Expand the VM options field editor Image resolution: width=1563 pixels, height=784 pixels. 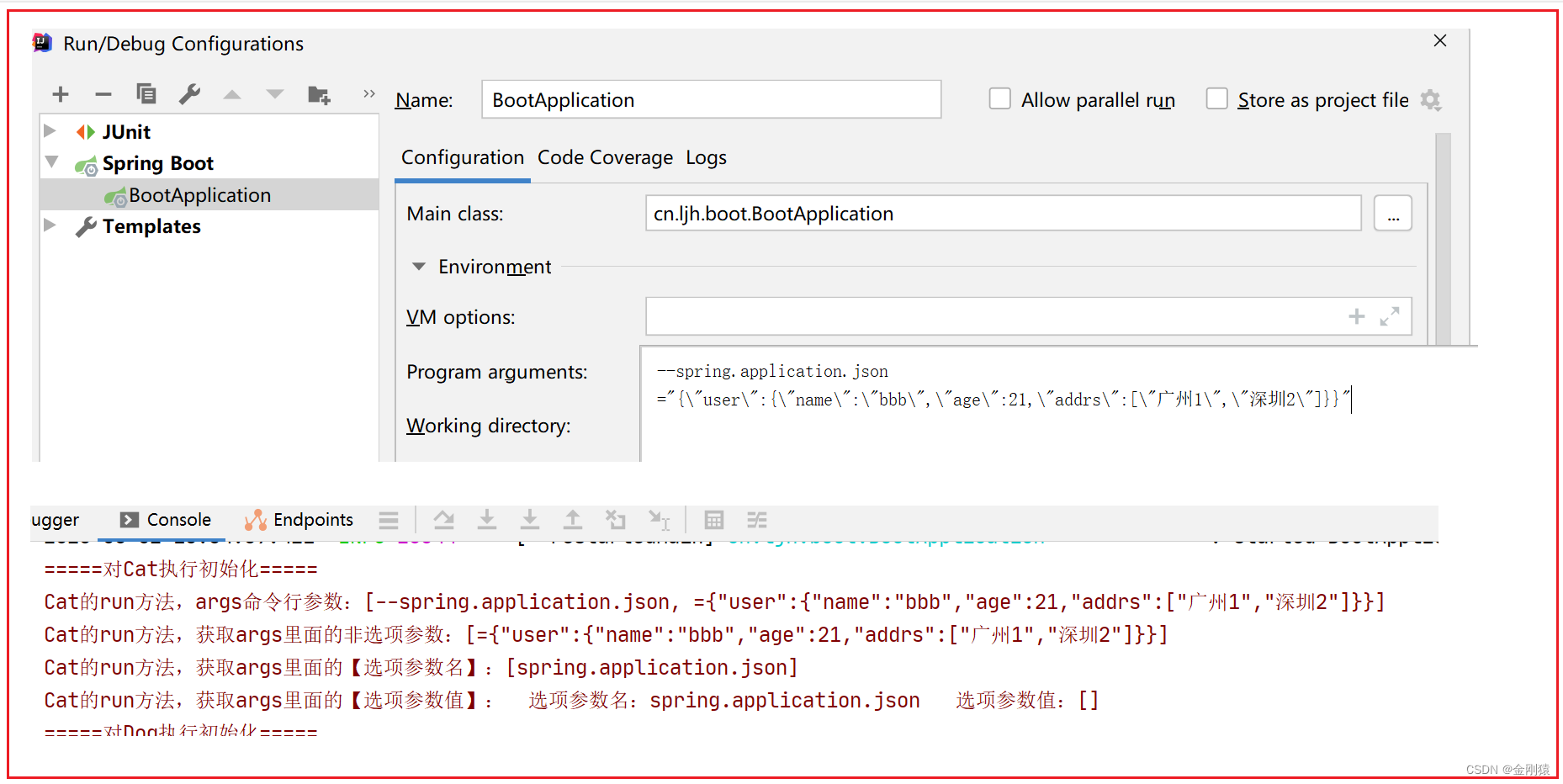tap(1390, 316)
